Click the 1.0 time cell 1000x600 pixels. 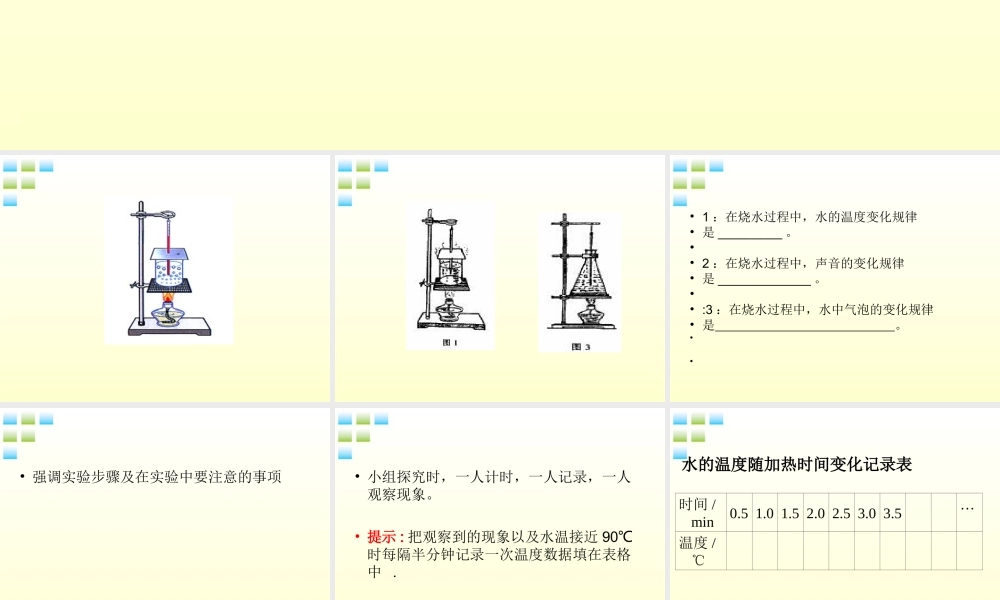[x=765, y=512]
